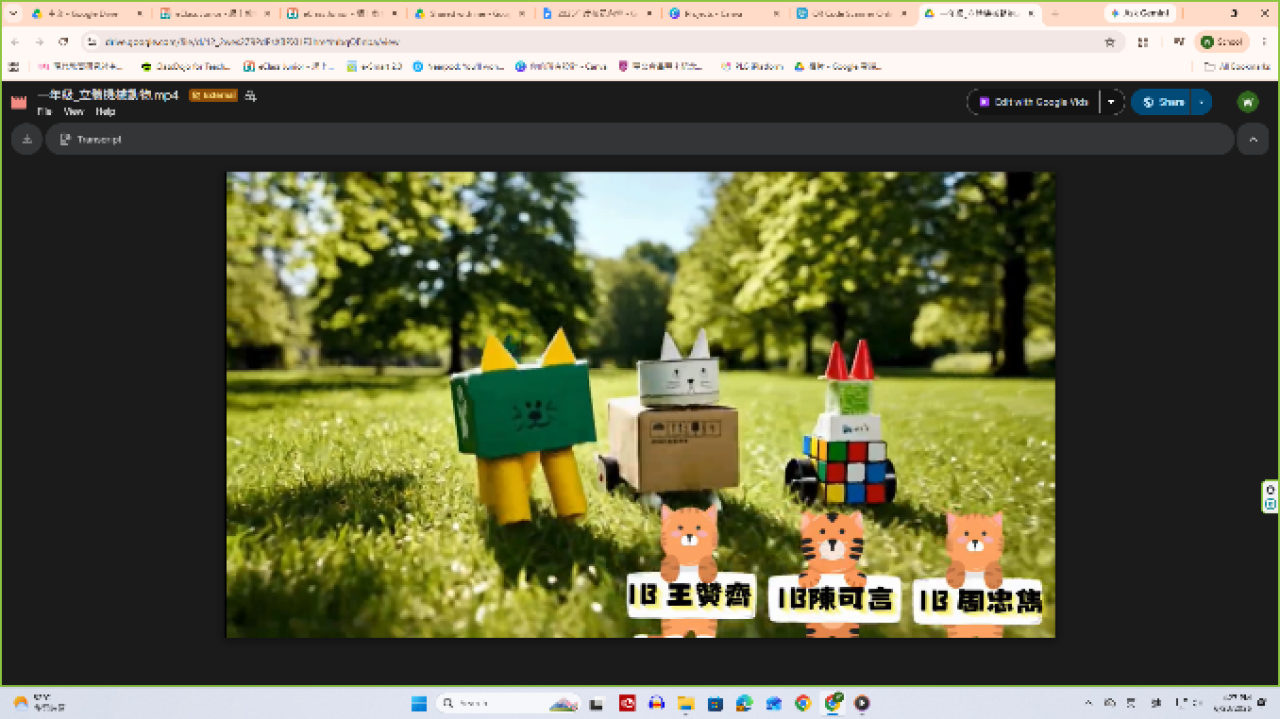Screen dimensions: 1280x719
Task: Expand the Share button's dropdown arrow
Action: (x=1201, y=102)
